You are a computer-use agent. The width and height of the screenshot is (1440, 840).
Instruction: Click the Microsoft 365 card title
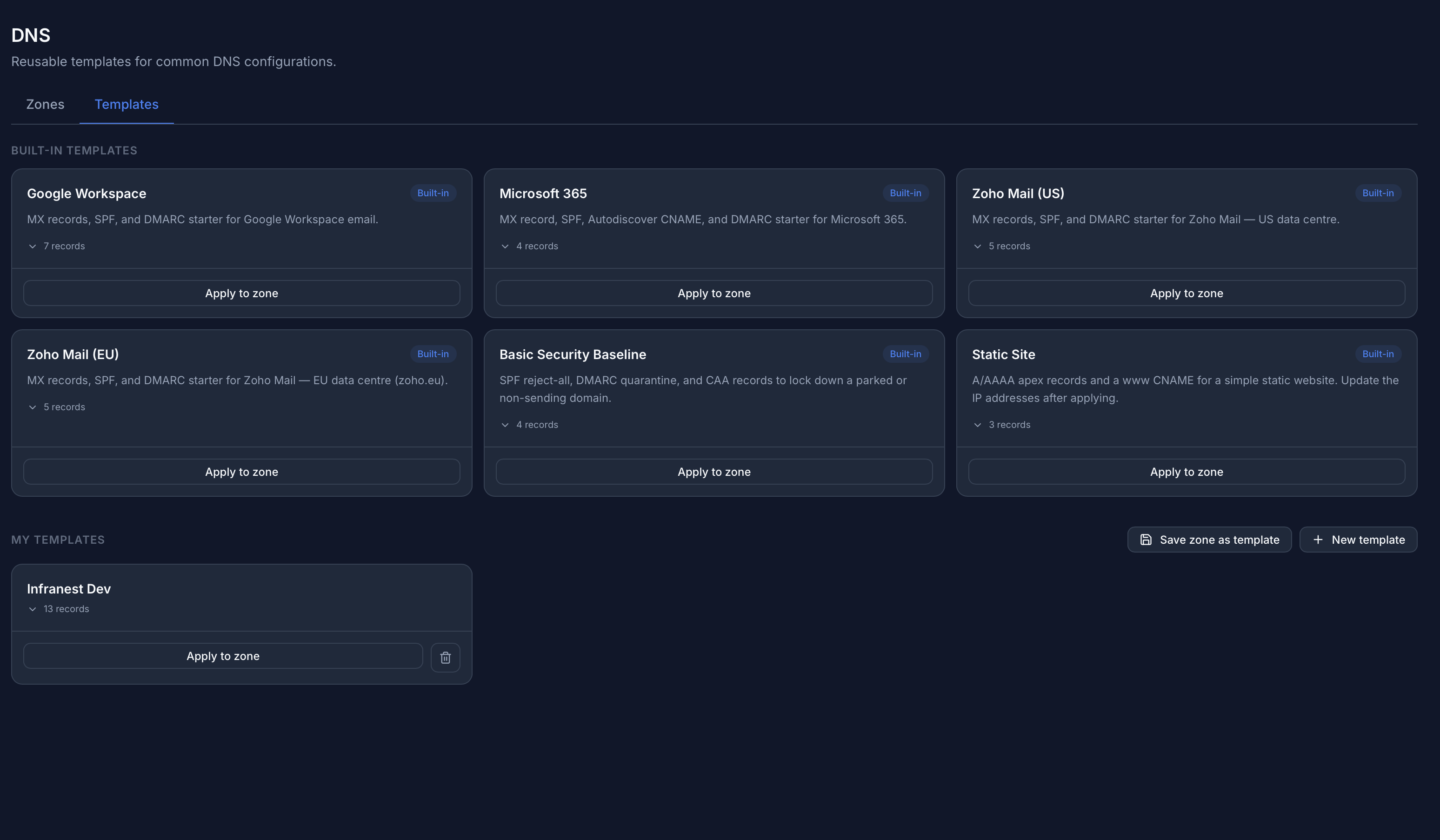coord(543,193)
